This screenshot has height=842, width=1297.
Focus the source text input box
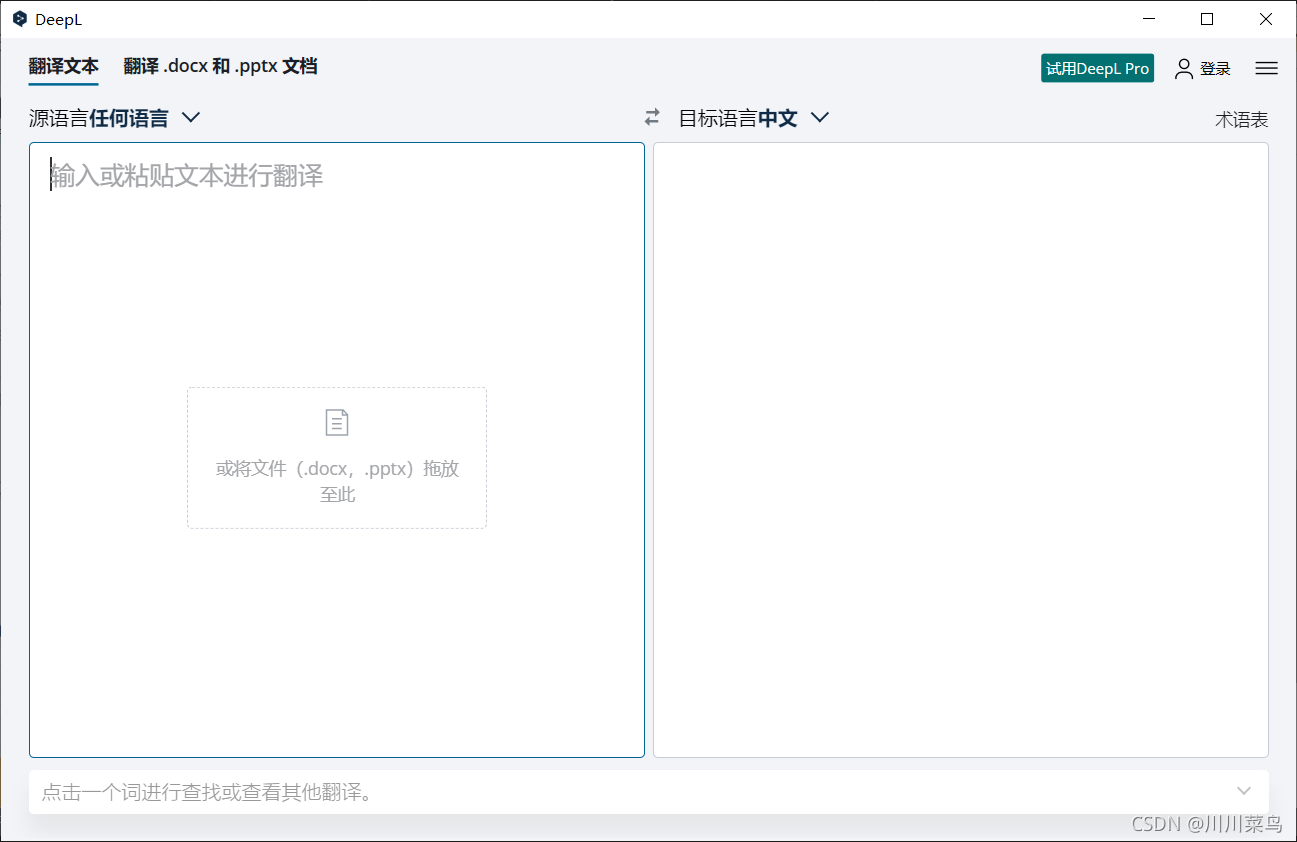[337, 450]
